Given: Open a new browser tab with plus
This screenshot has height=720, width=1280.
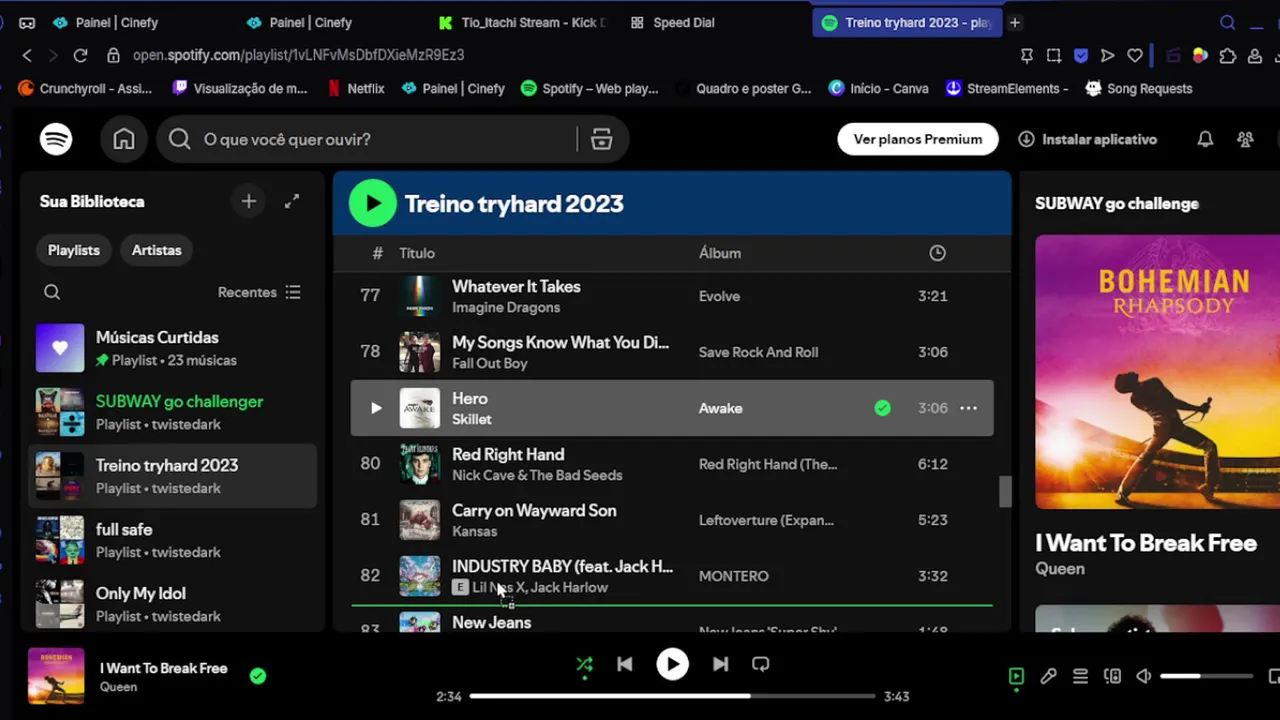Looking at the screenshot, I should [1014, 22].
